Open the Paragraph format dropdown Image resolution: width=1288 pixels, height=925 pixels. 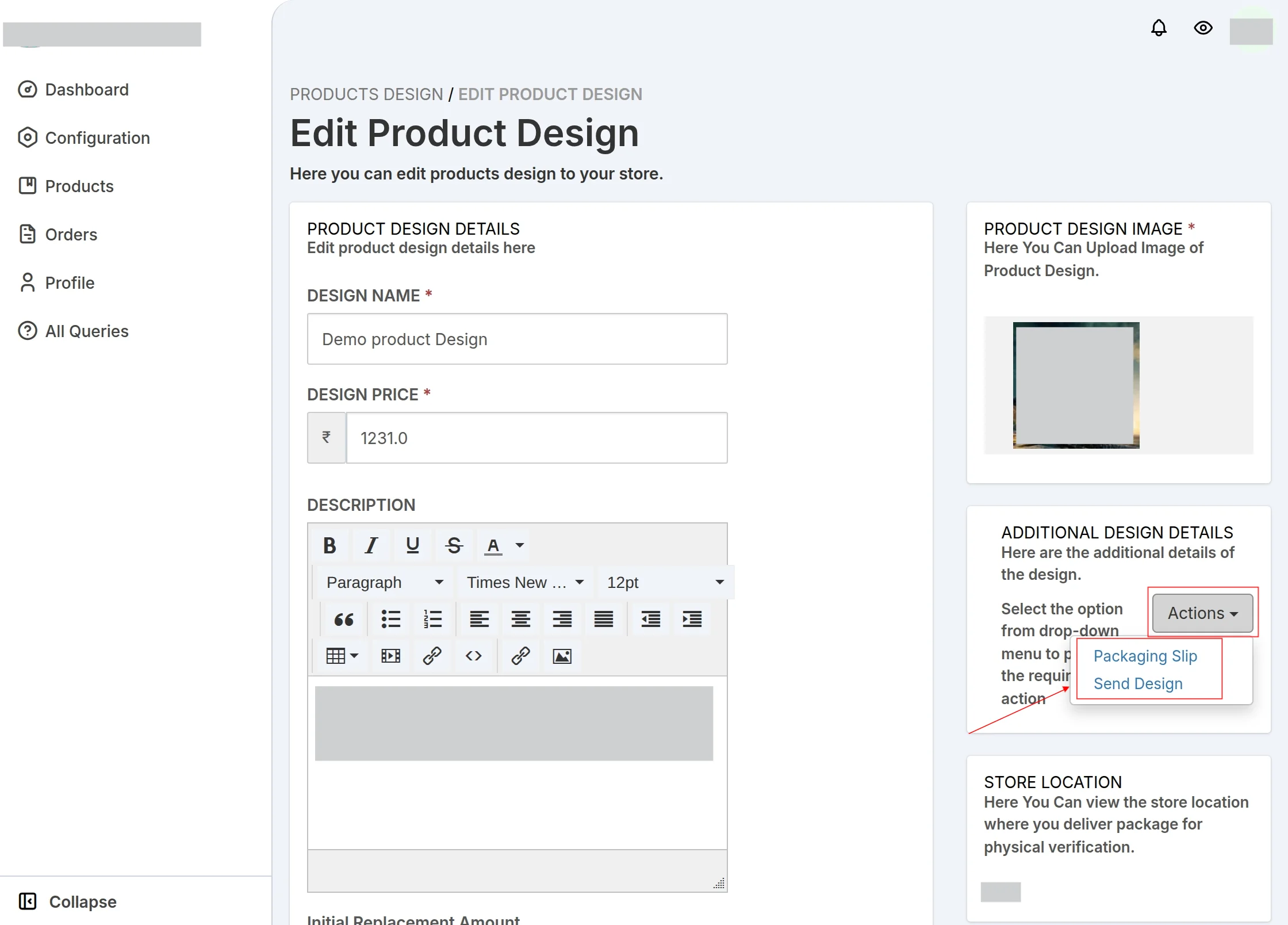(385, 582)
